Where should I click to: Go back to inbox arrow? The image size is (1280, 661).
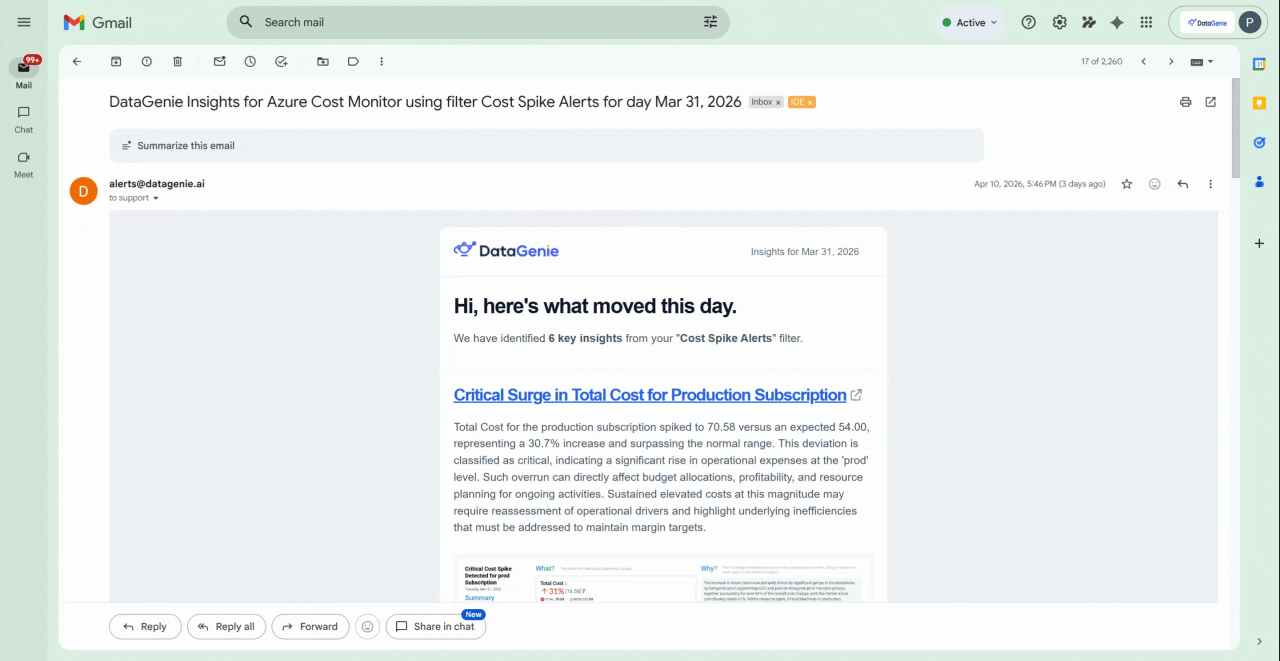click(x=77, y=61)
